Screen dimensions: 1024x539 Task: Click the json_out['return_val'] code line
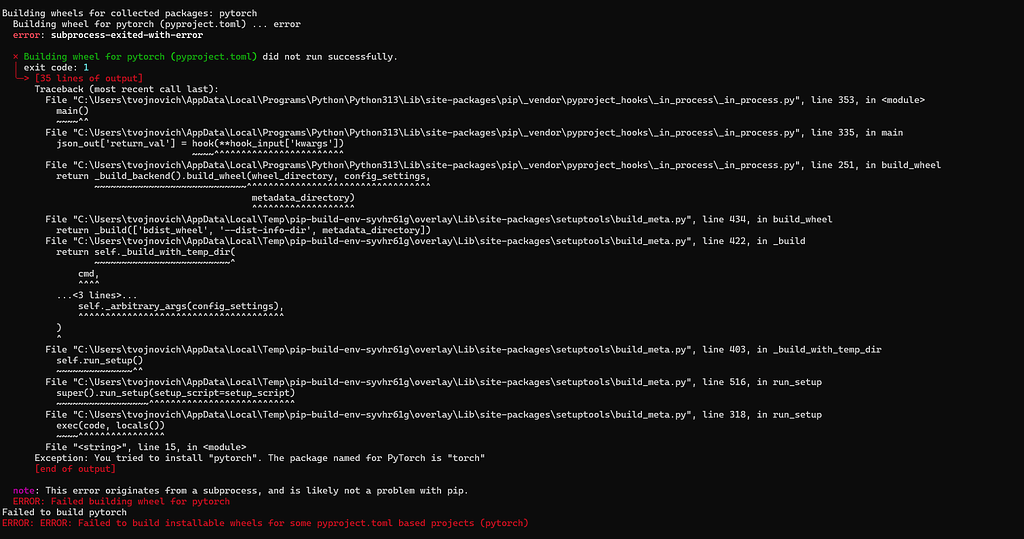pos(200,143)
